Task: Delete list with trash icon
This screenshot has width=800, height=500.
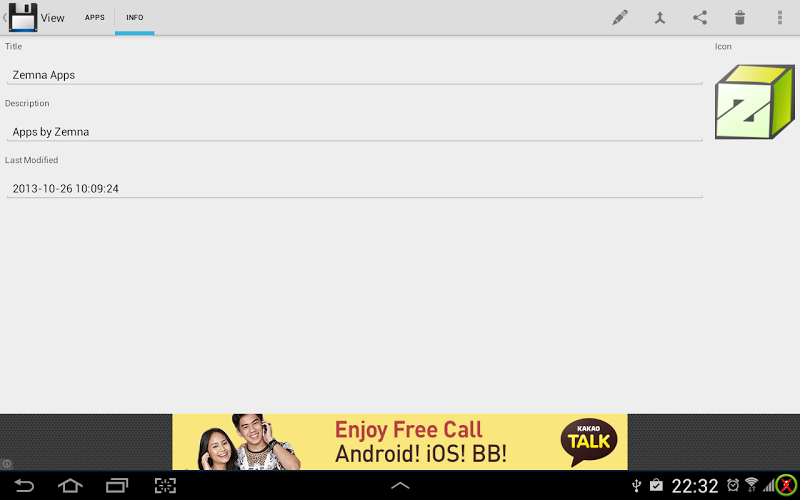Action: [x=740, y=18]
